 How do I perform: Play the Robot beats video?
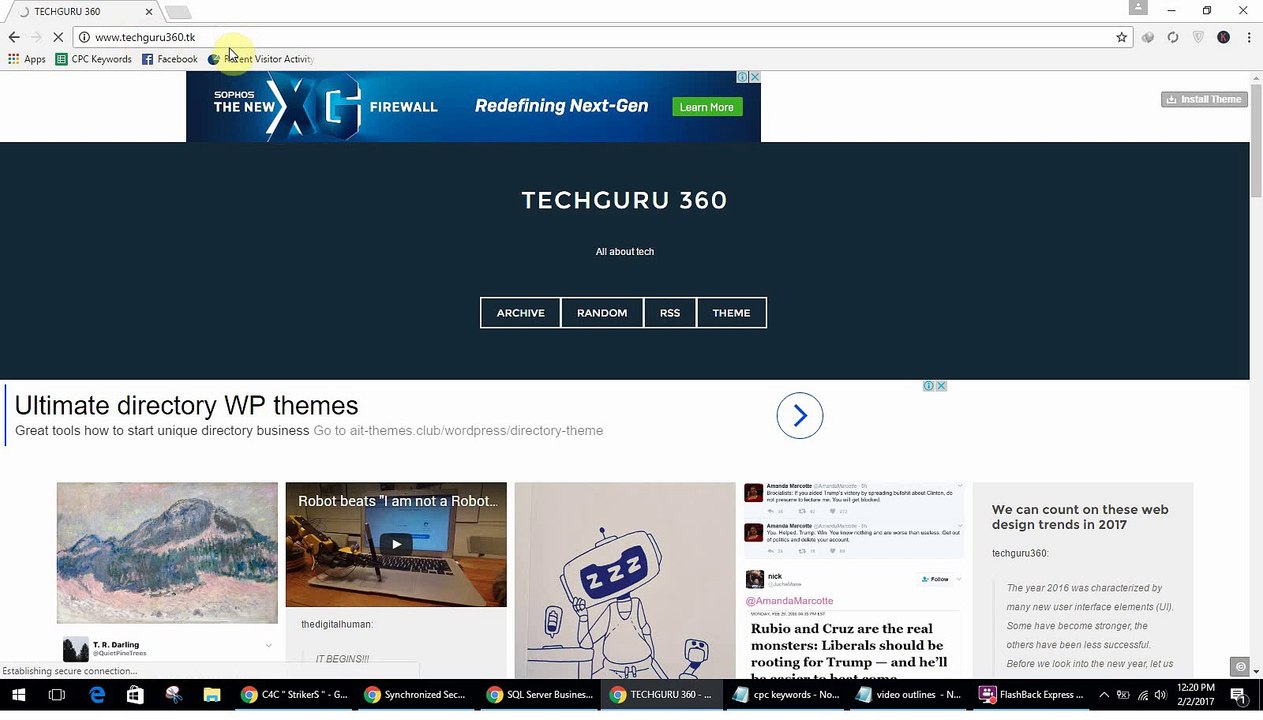396,545
